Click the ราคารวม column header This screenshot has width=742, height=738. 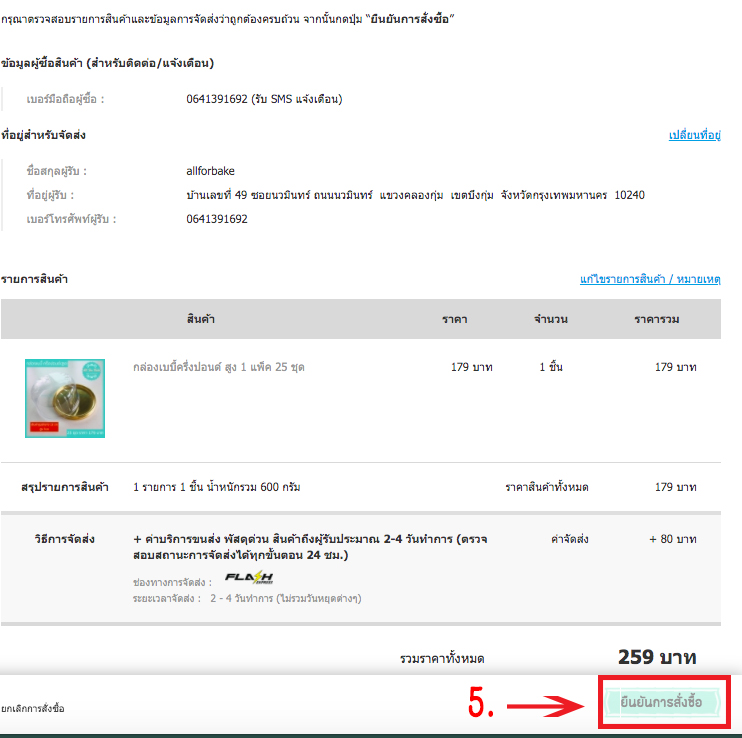click(657, 319)
